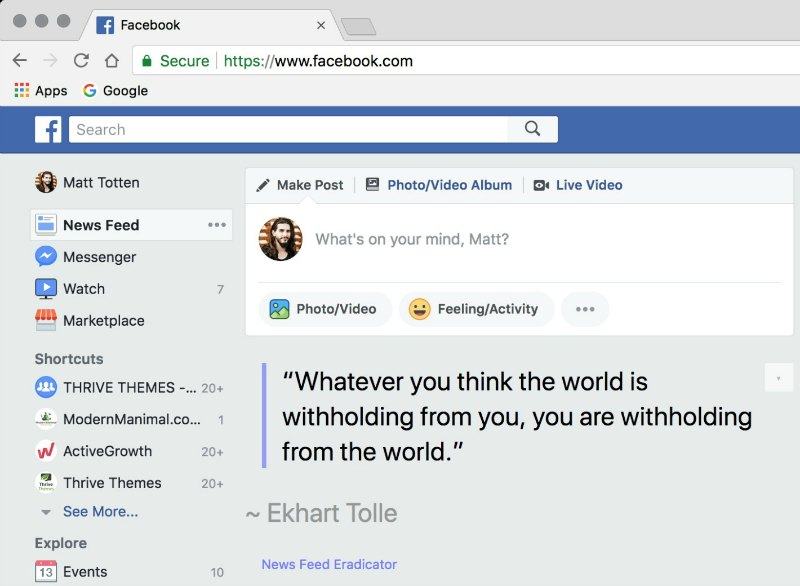
Task: Click Matt Totten's small sidebar avatar
Action: pos(45,182)
